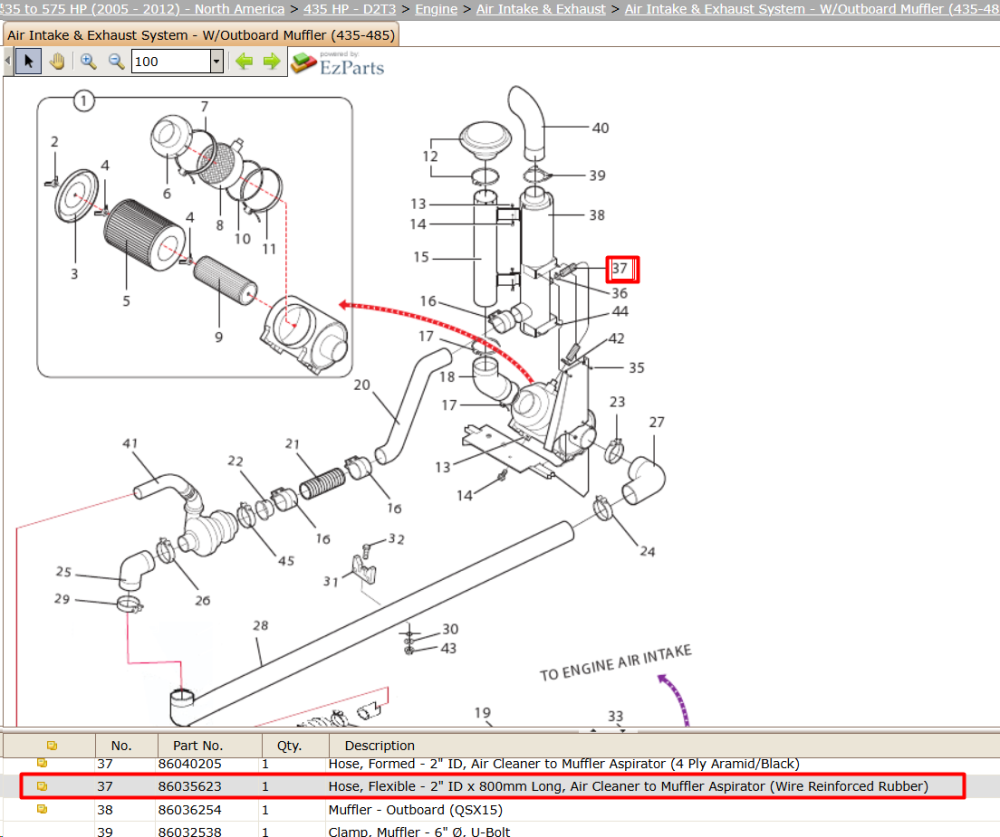Click the zoom percentage field showing 100

pyautogui.click(x=171, y=61)
